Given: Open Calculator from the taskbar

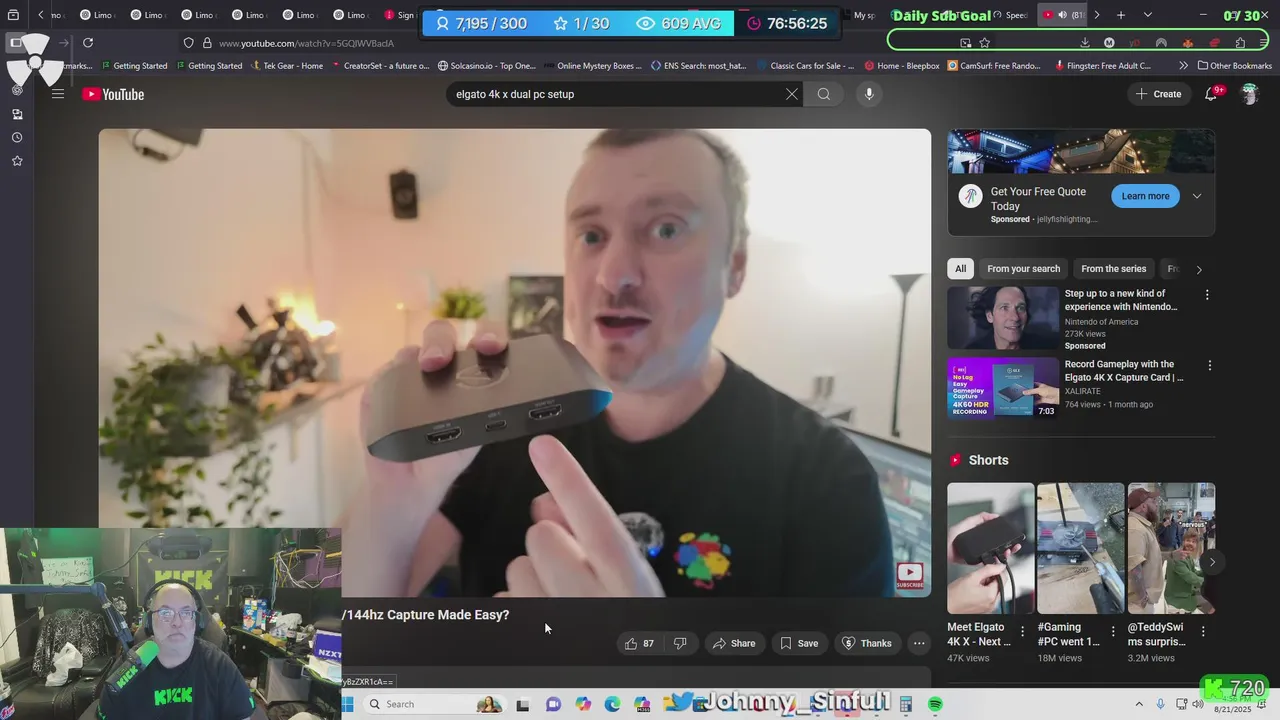Looking at the screenshot, I should [906, 704].
